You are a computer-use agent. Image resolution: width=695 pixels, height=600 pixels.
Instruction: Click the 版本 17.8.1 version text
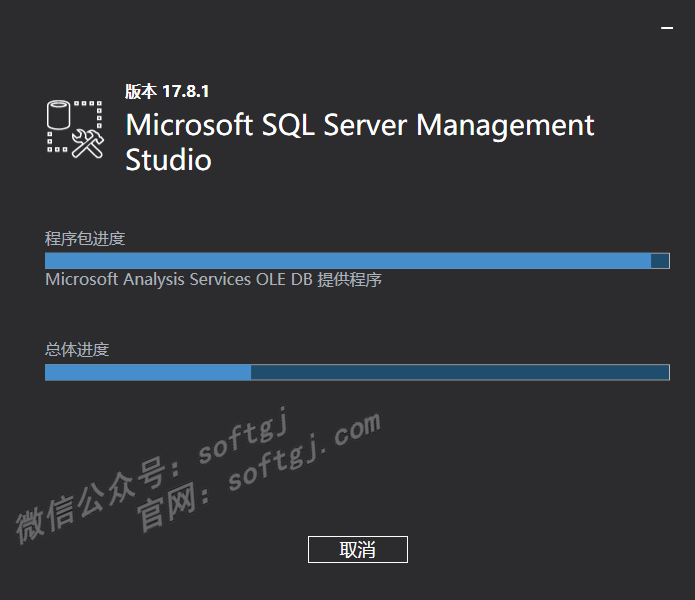coord(166,92)
